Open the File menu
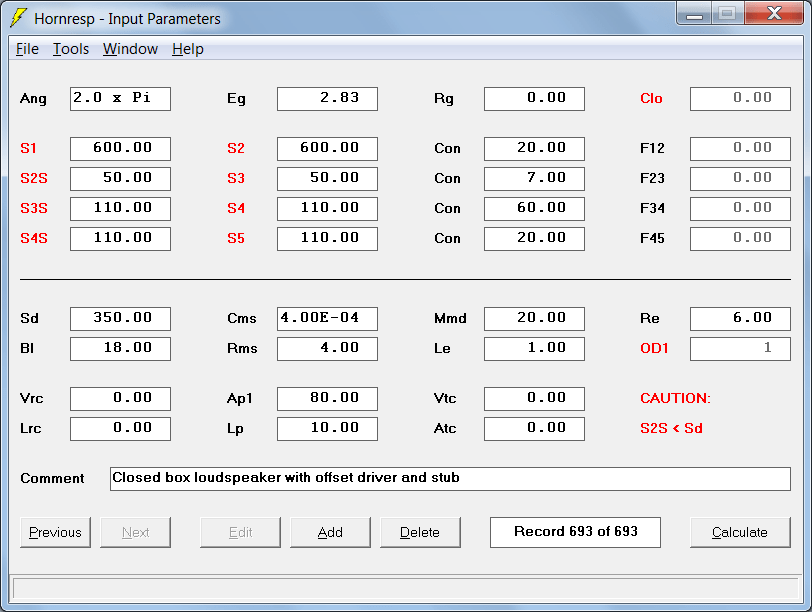Screen dimensions: 812x612 pyautogui.click(x=27, y=49)
